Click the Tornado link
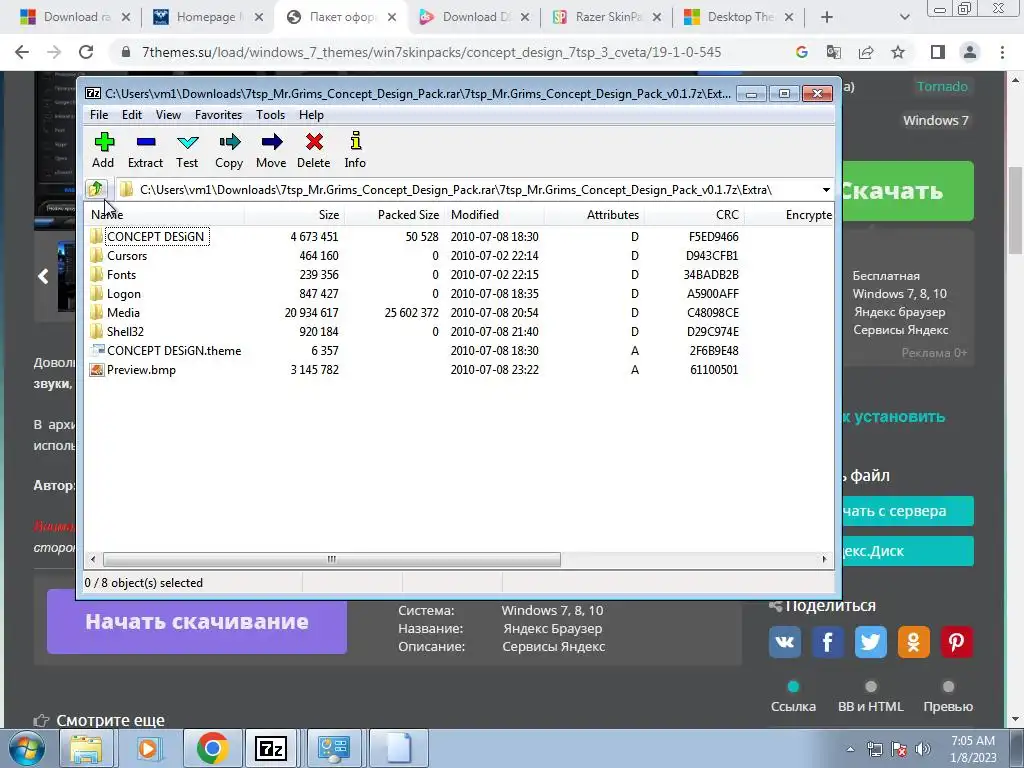This screenshot has width=1024, height=768. point(942,86)
